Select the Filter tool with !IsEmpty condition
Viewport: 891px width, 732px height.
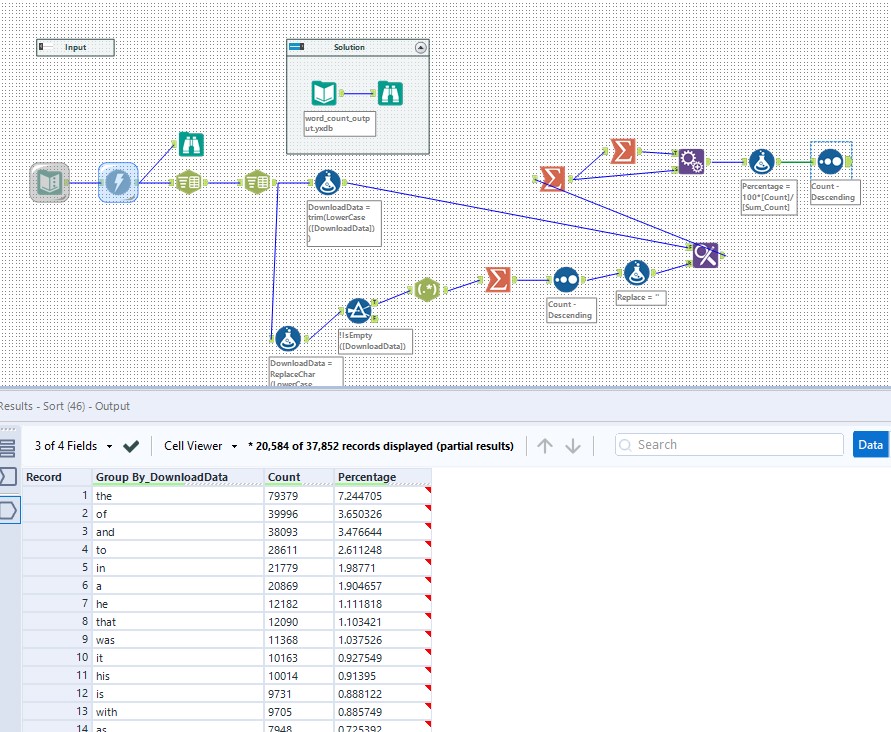tap(360, 310)
